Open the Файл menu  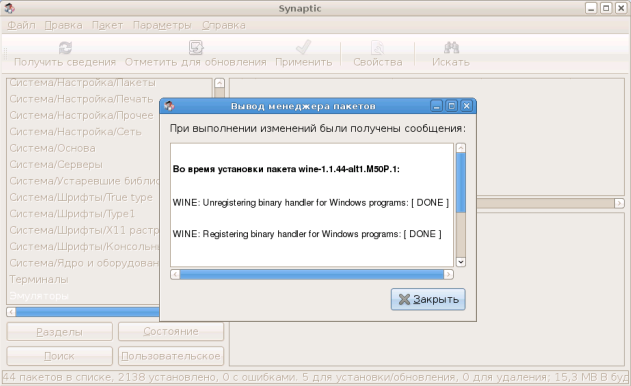click(x=21, y=25)
